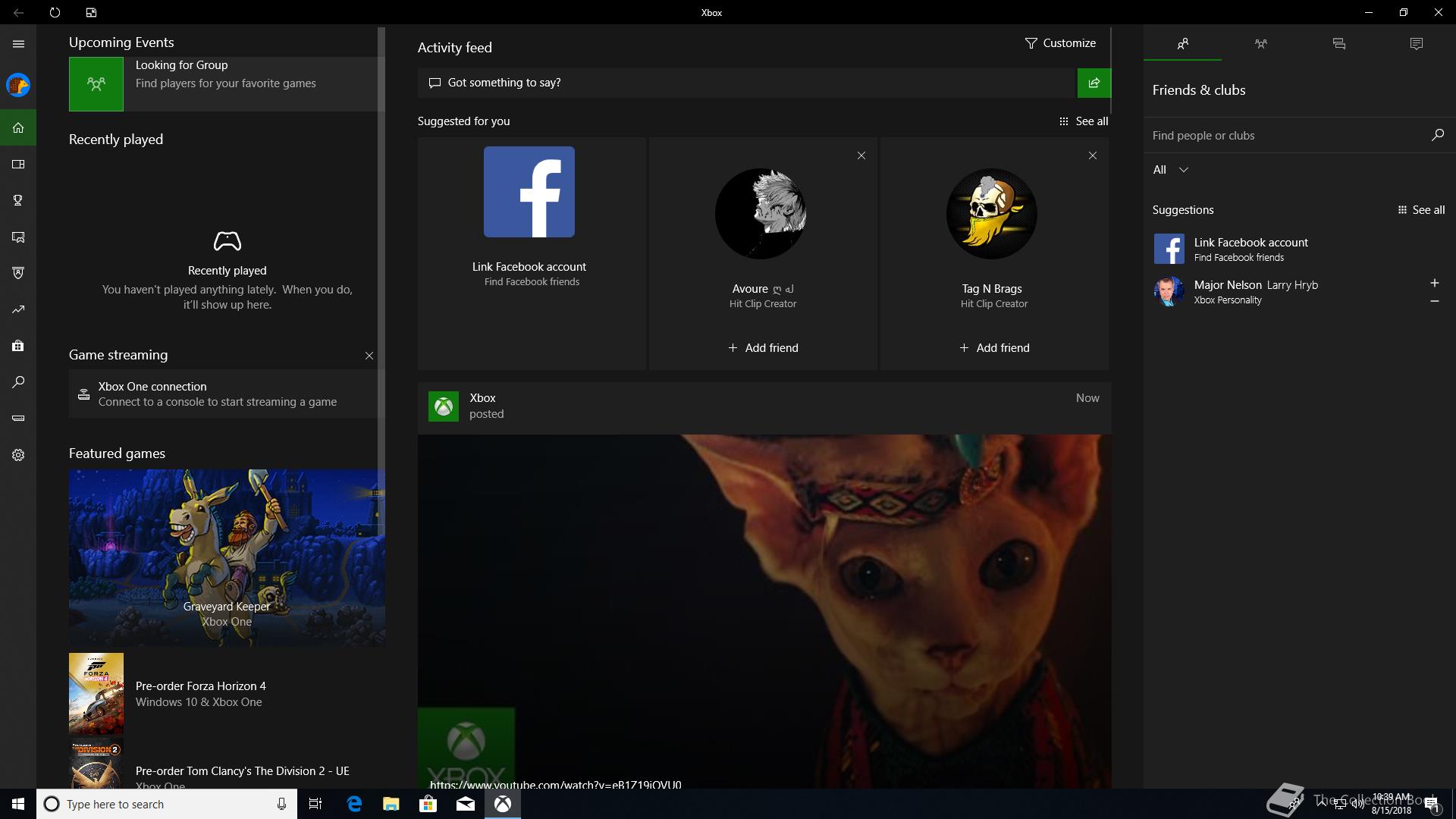Open Avoure profile picture

[x=761, y=213]
